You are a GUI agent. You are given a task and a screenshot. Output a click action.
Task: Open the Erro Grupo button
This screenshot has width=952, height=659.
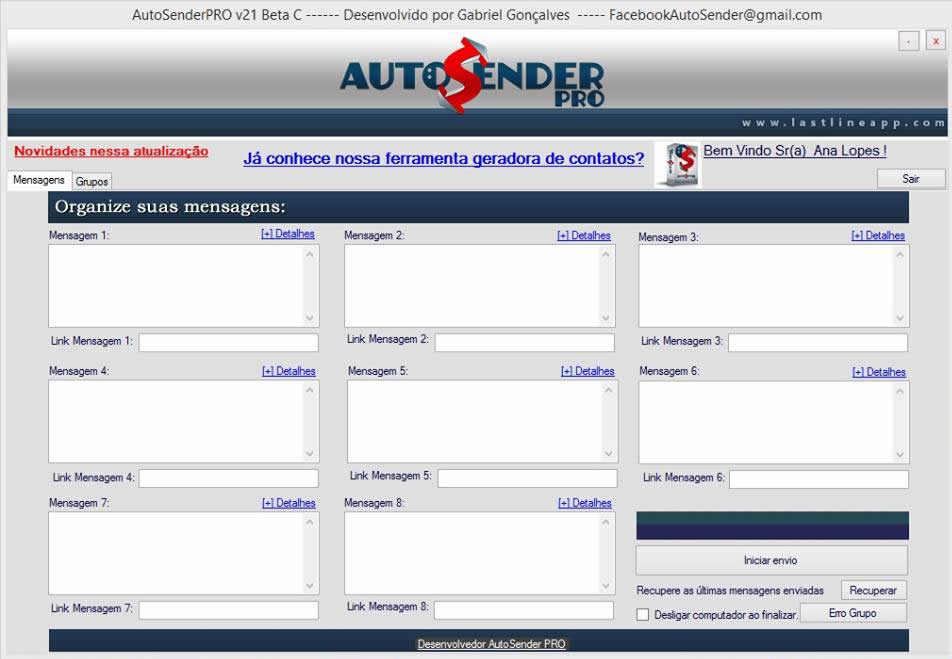coord(853,613)
